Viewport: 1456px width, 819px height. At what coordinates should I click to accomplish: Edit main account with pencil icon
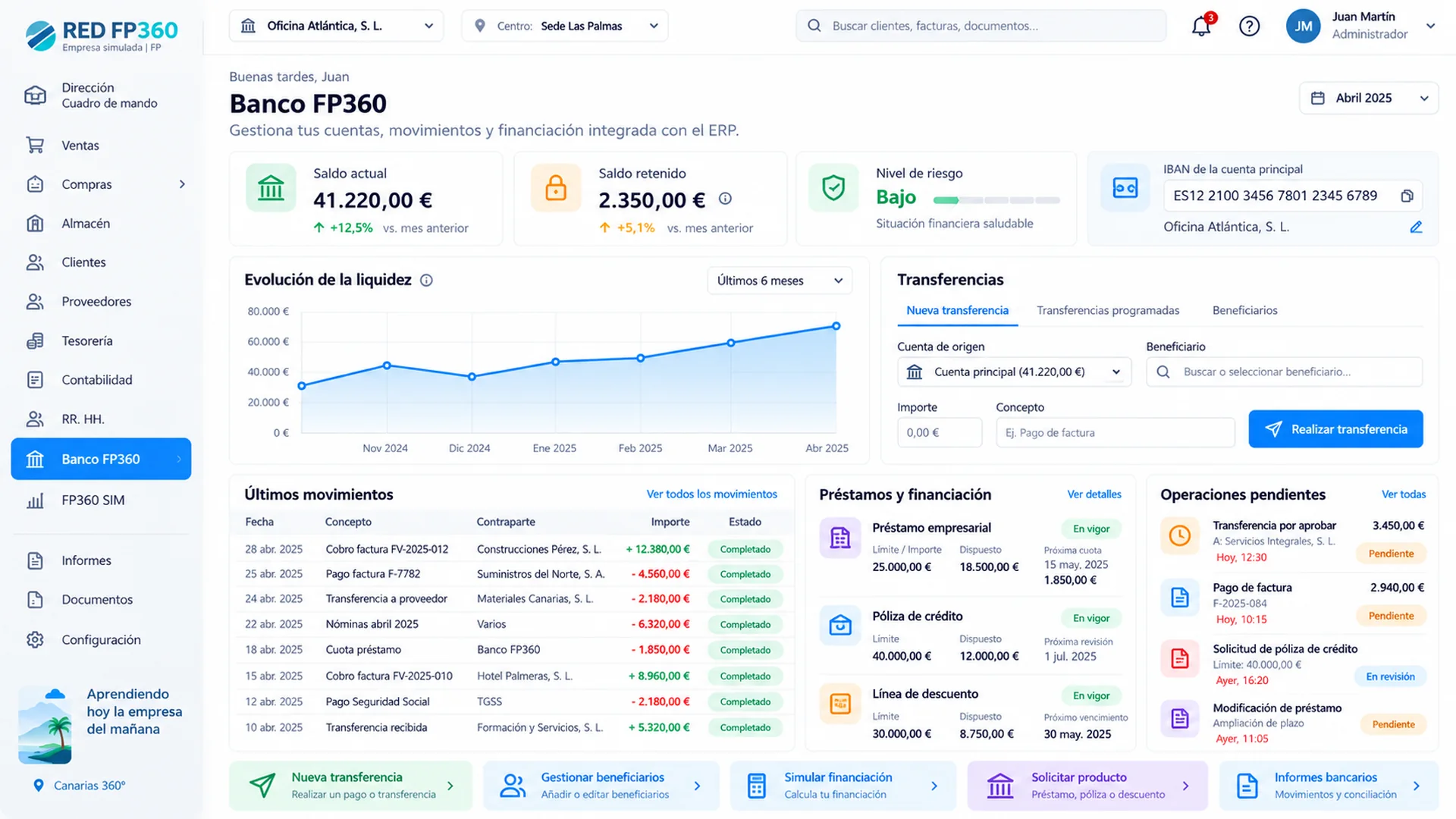[x=1416, y=227]
